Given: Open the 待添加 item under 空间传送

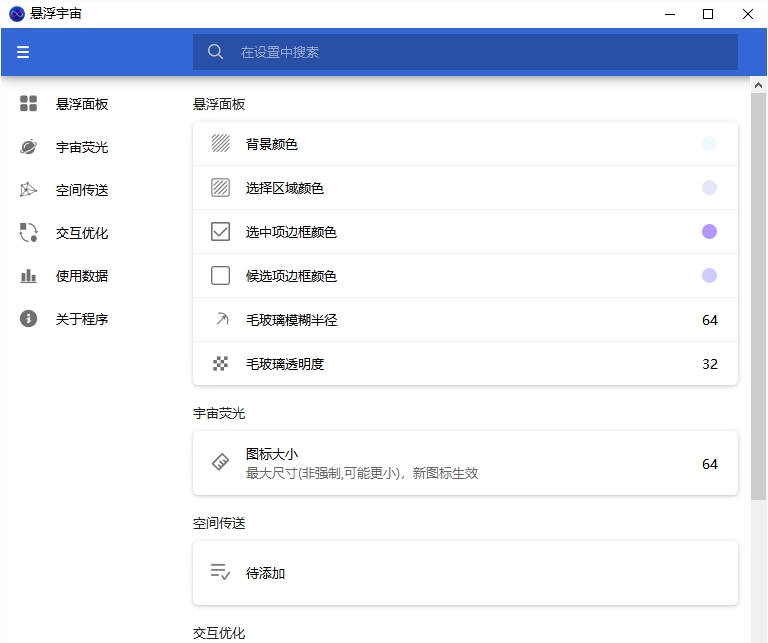Looking at the screenshot, I should pos(465,573).
